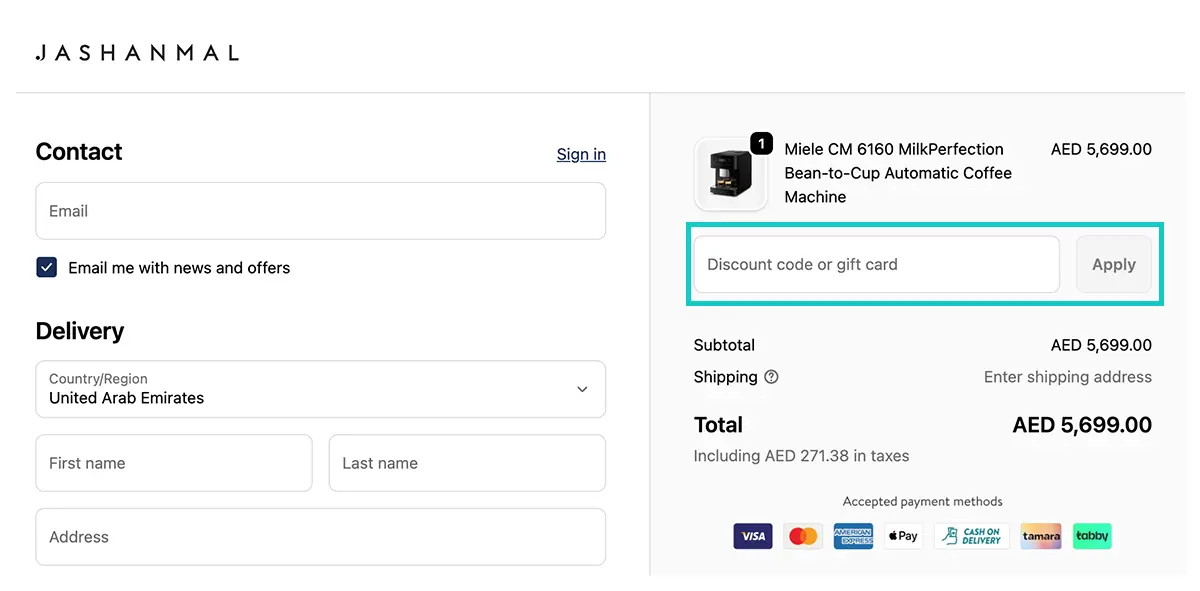
Task: Click the Miele CM 6160 product name
Action: (x=898, y=173)
